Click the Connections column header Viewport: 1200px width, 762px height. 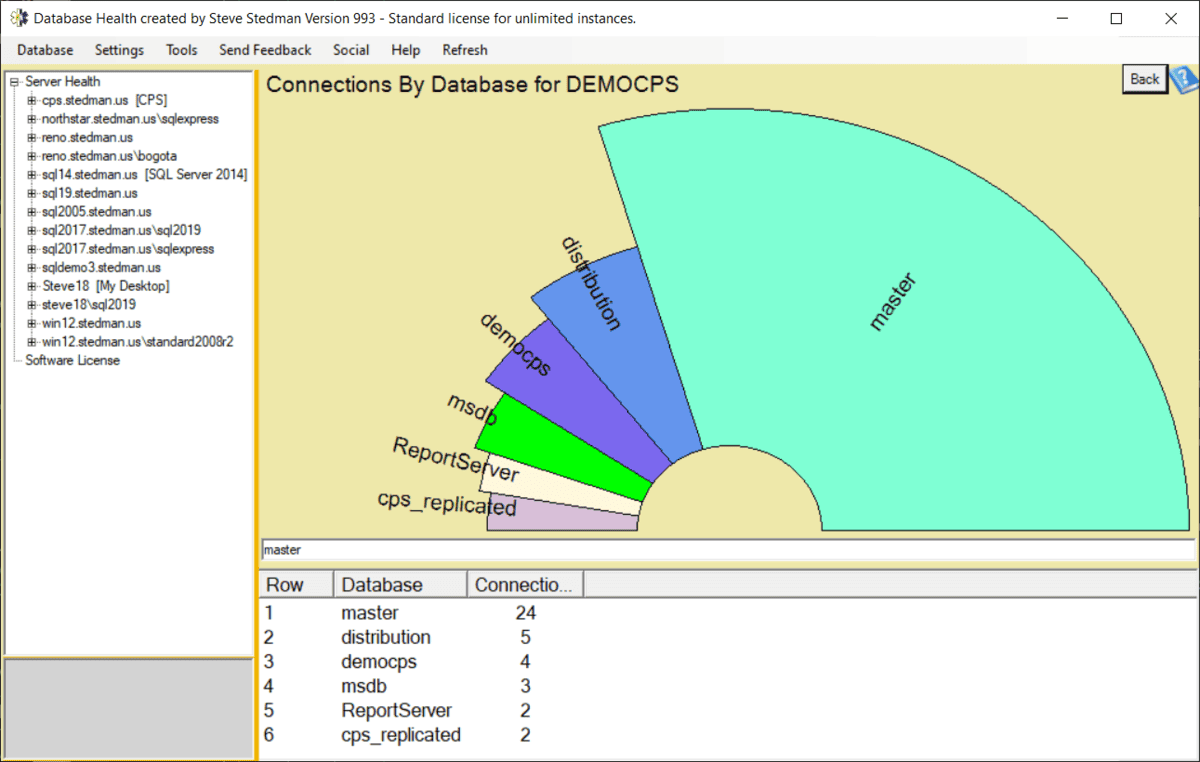[524, 585]
